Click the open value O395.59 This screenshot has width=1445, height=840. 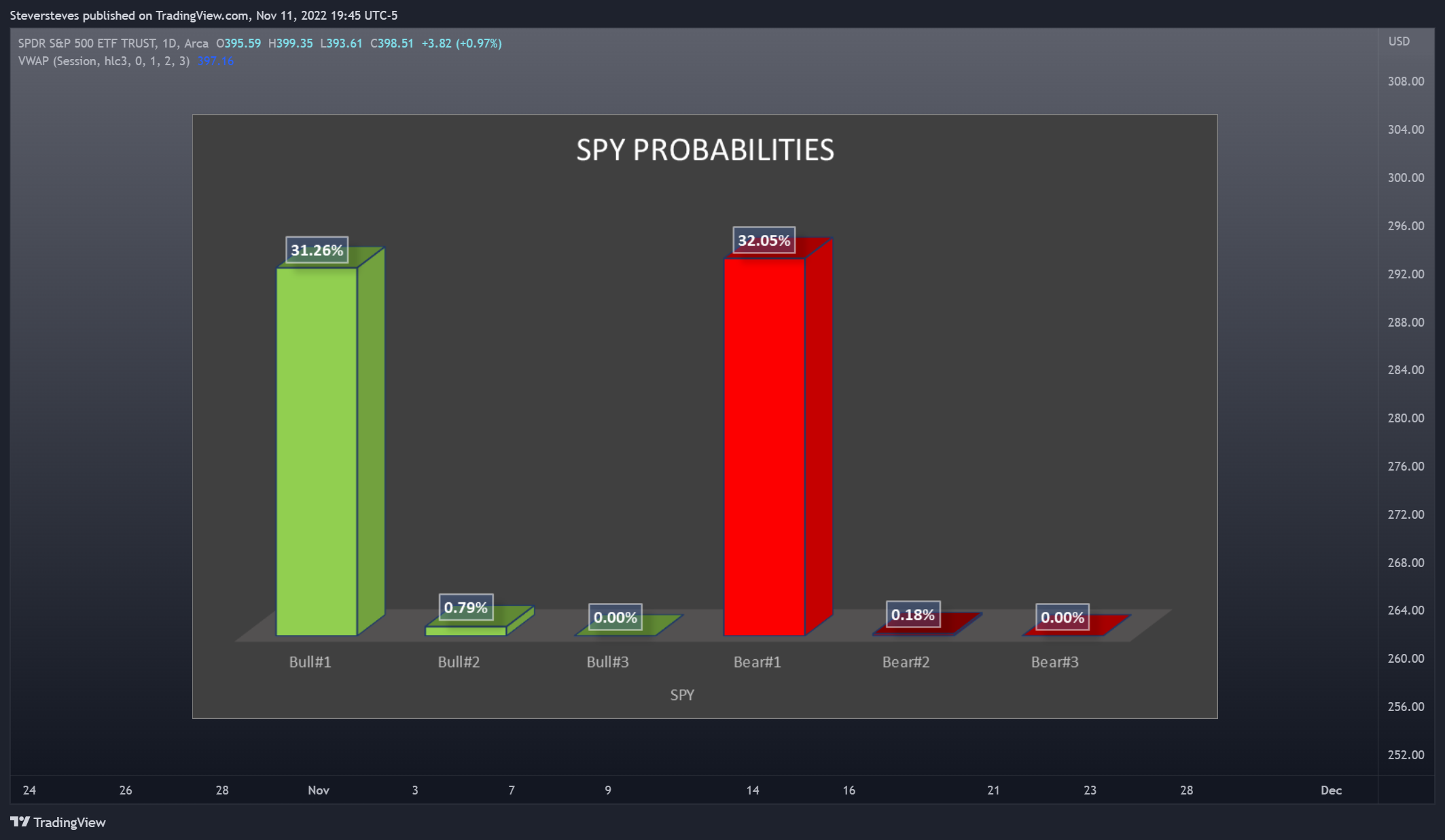point(238,43)
